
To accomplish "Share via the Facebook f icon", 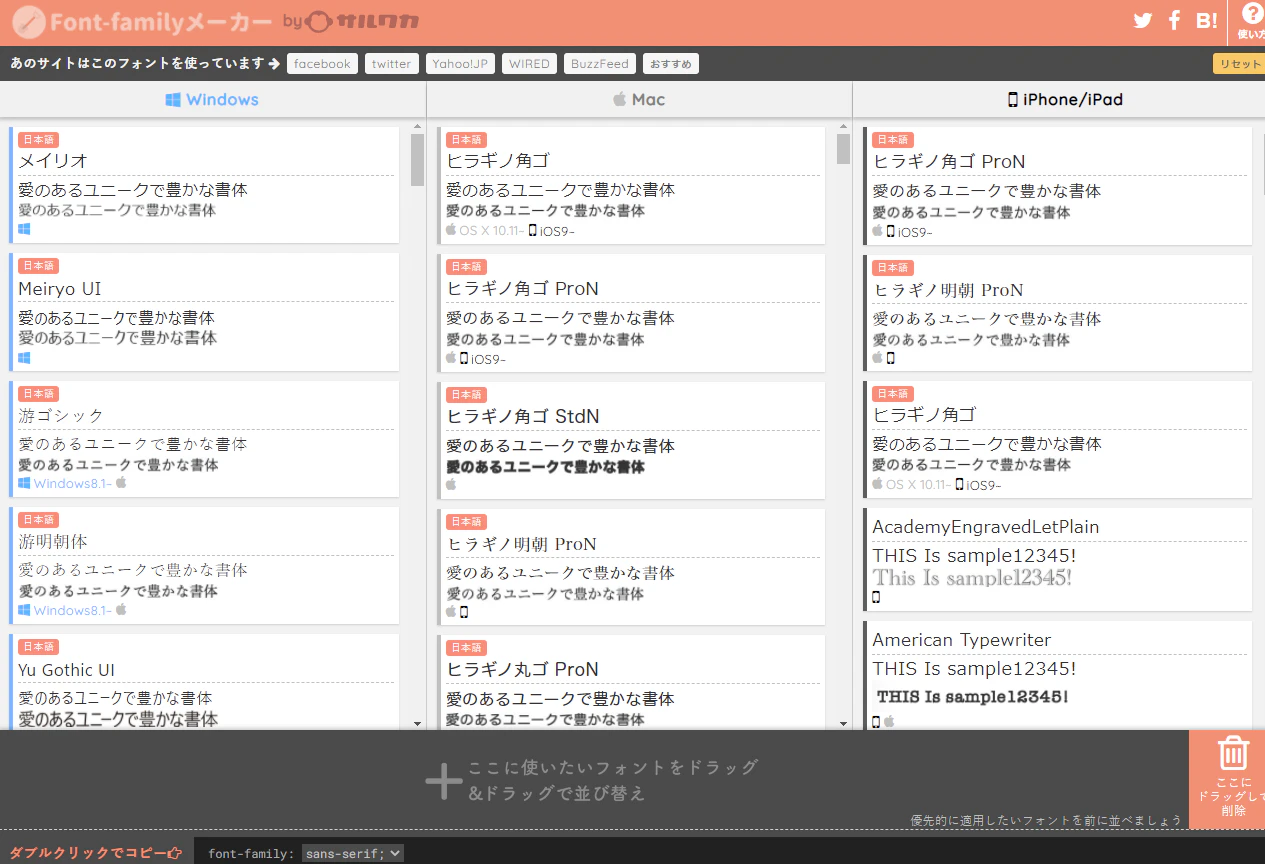I will (1175, 20).
